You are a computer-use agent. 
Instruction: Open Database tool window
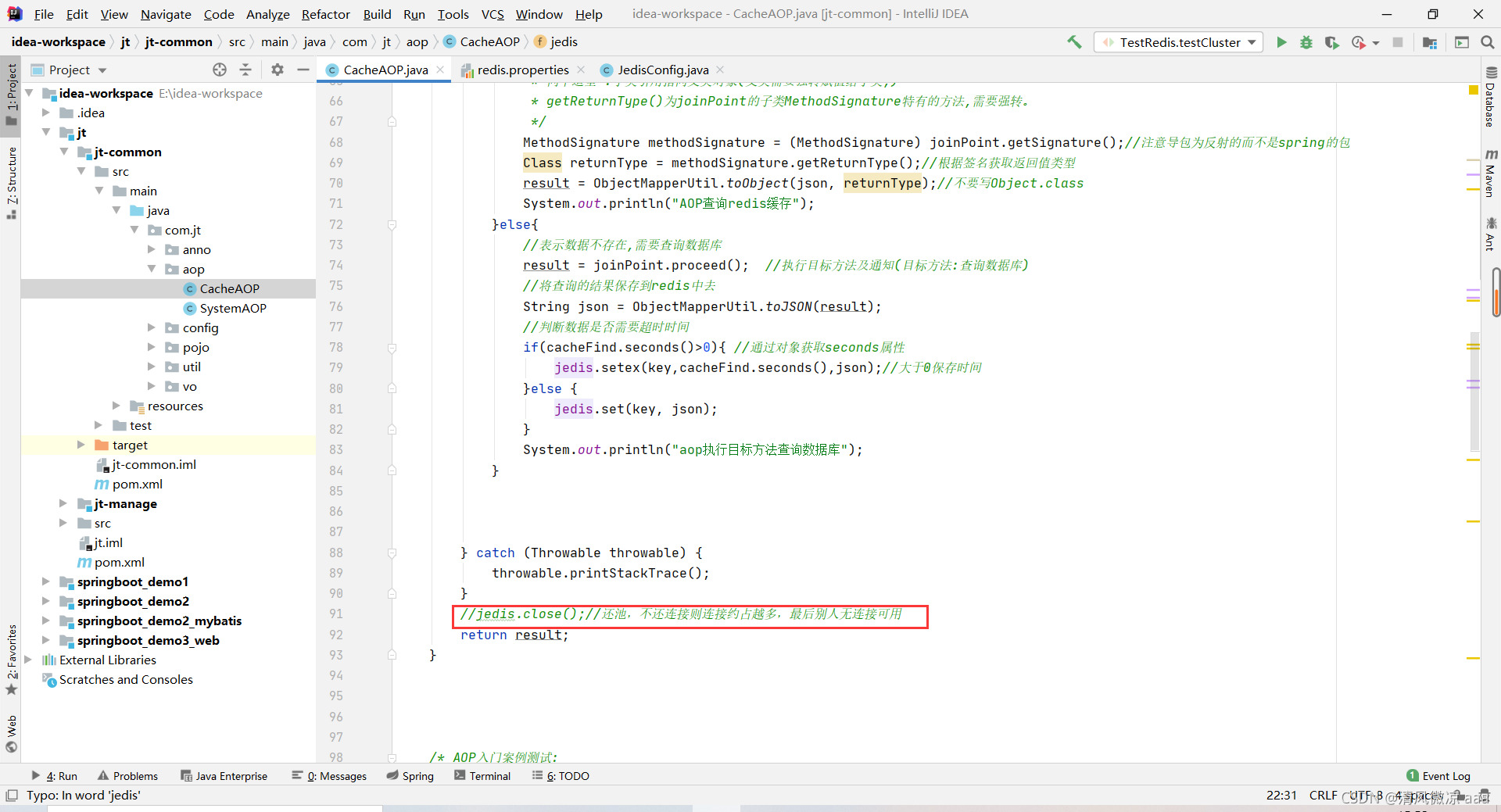tap(1490, 96)
